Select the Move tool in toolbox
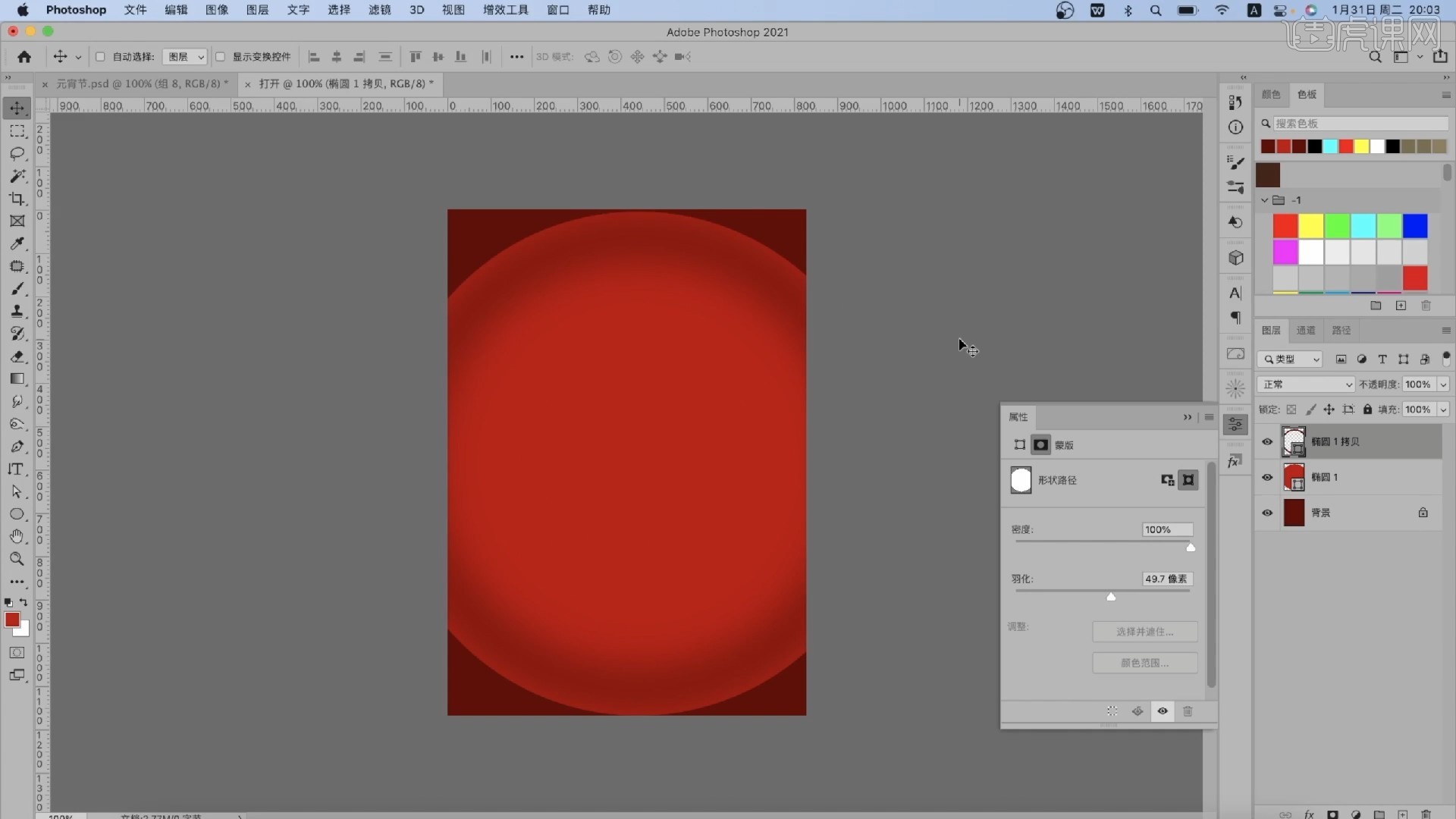The width and height of the screenshot is (1456, 819). (17, 108)
